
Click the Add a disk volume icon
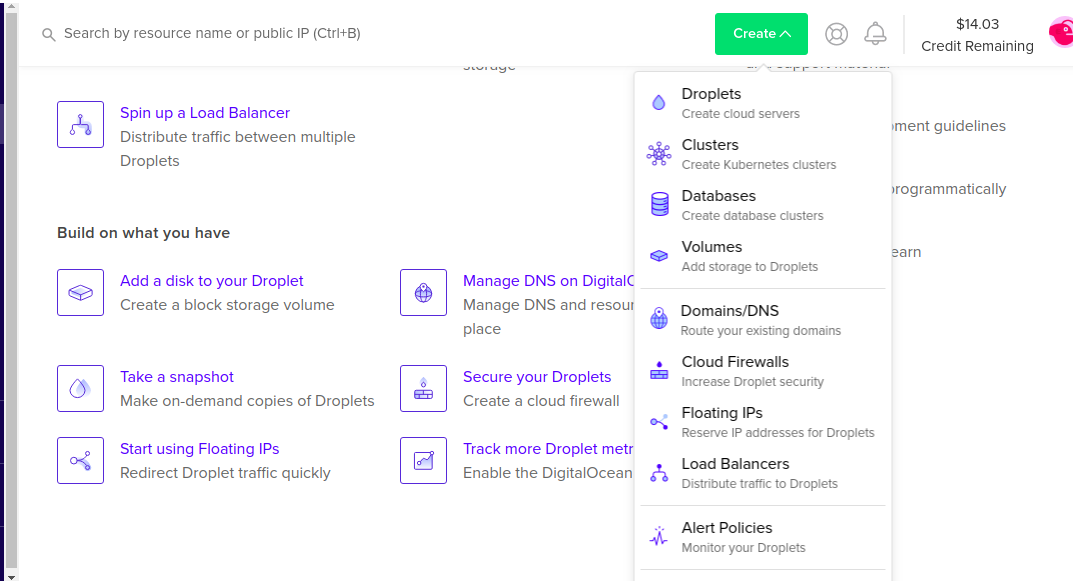pos(80,293)
